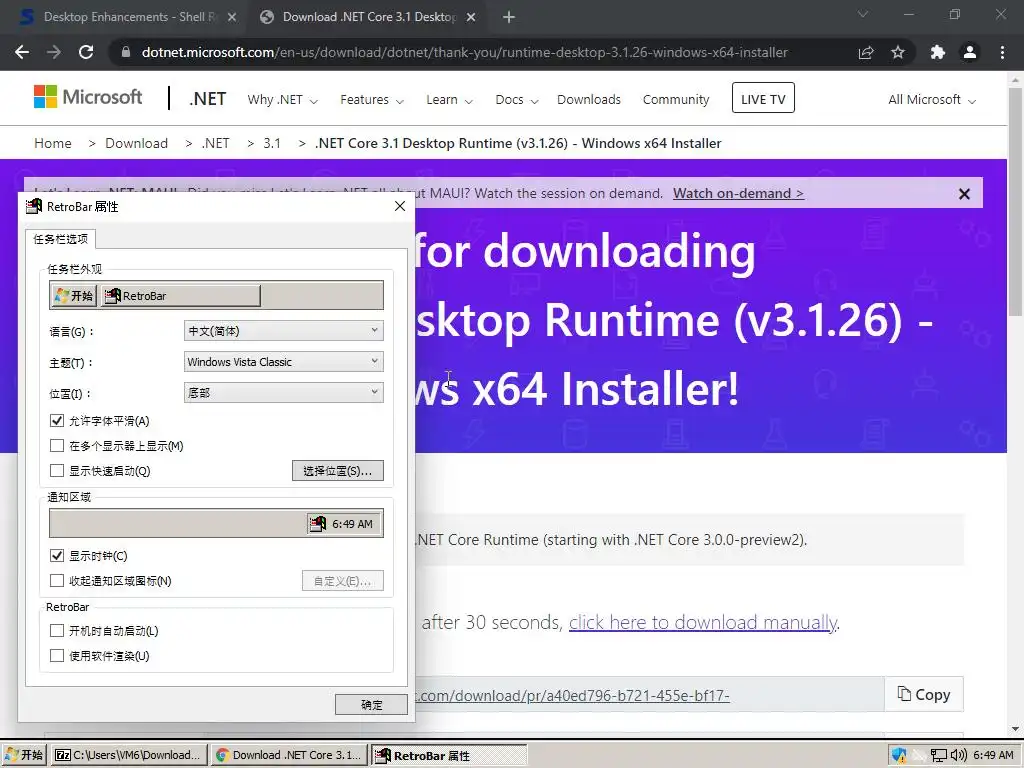Share this page via address bar icon

pos(866,52)
